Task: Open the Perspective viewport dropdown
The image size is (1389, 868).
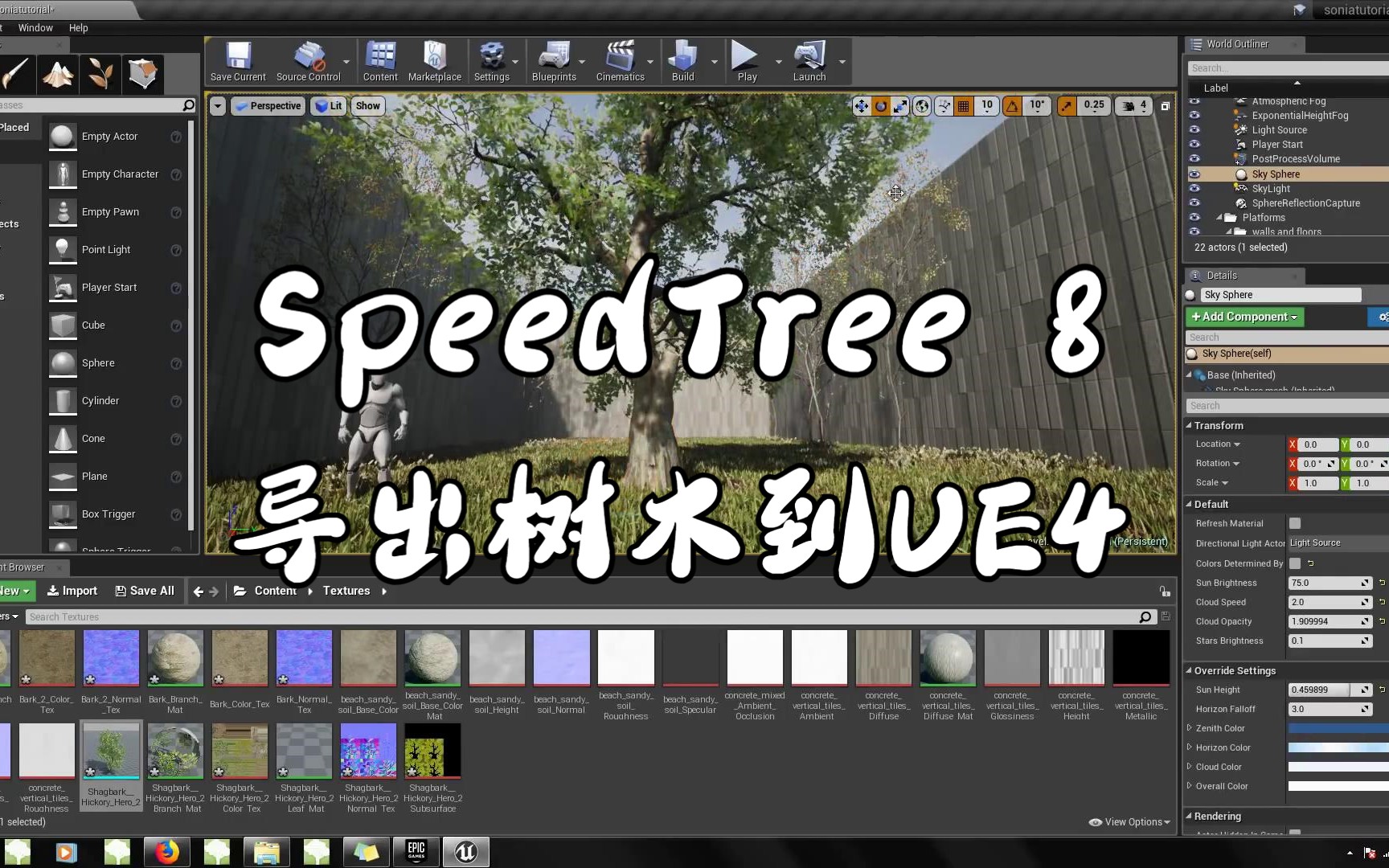Action: (268, 105)
